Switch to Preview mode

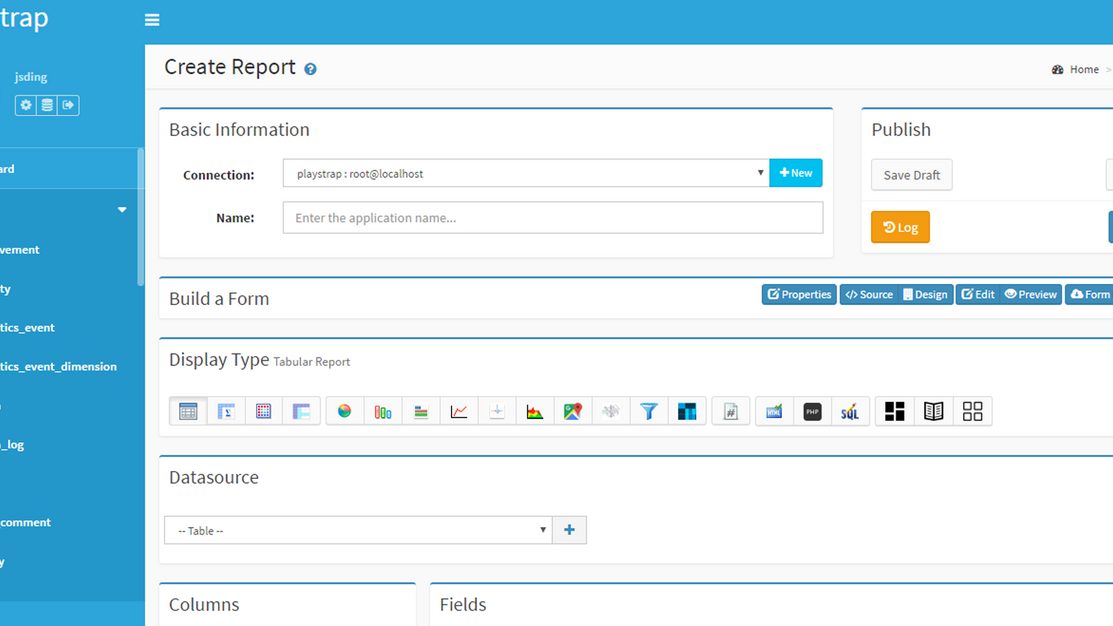(x=1030, y=295)
